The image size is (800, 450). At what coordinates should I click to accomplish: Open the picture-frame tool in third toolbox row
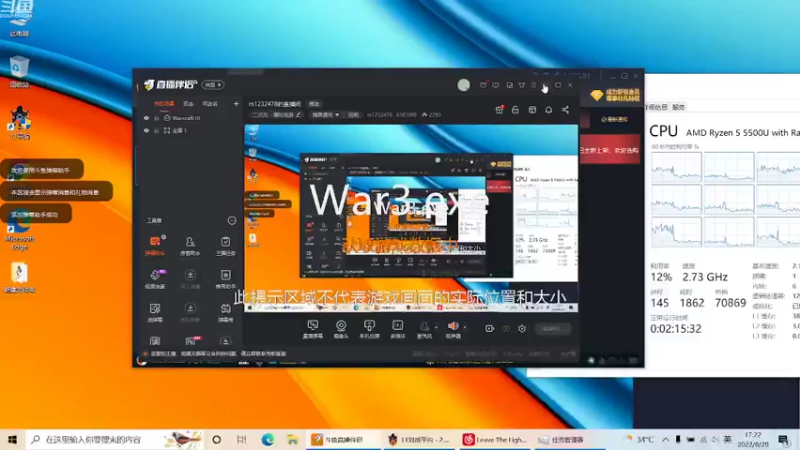[155, 312]
